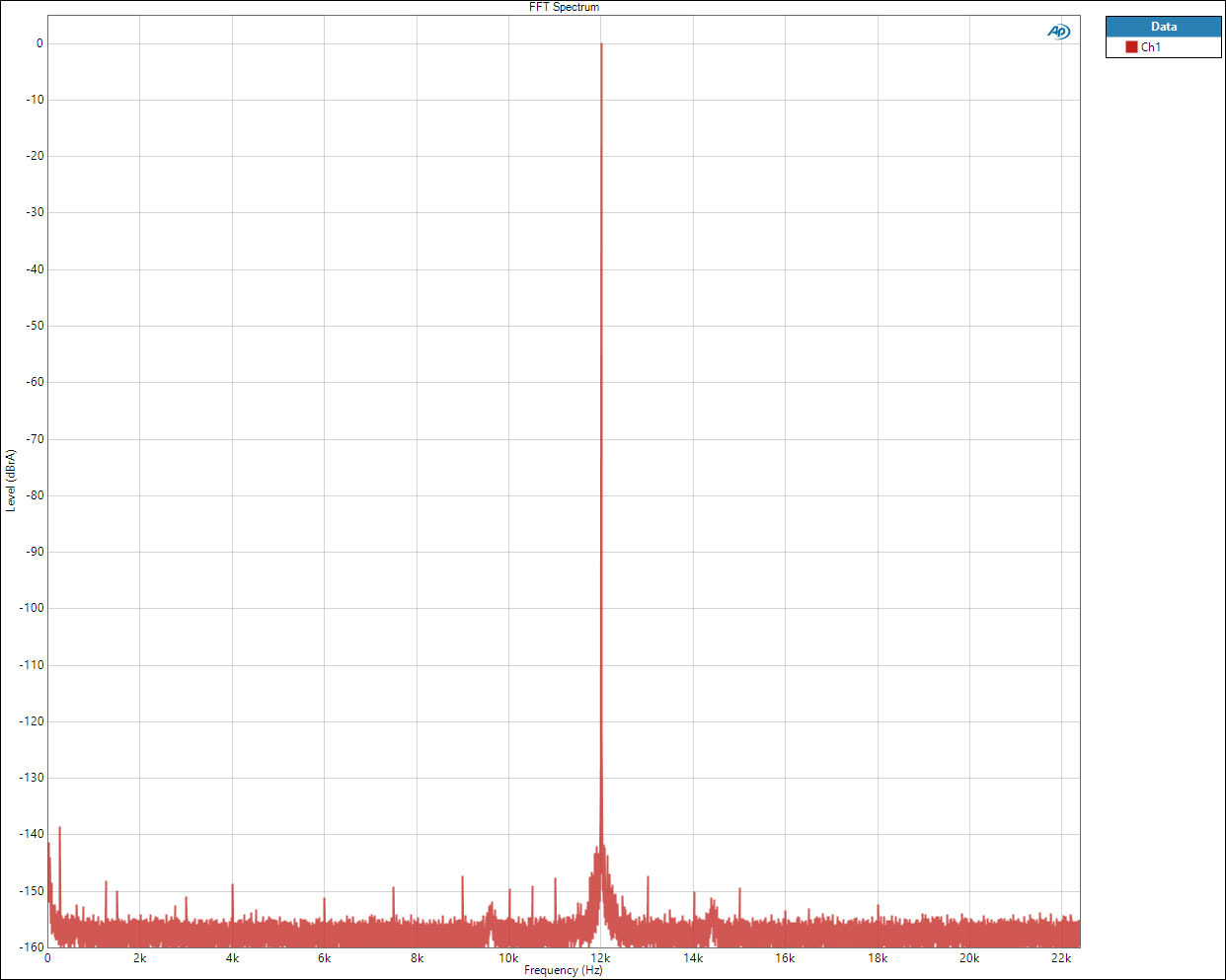
Task: Click the -60 level tick label
Action: coord(35,382)
